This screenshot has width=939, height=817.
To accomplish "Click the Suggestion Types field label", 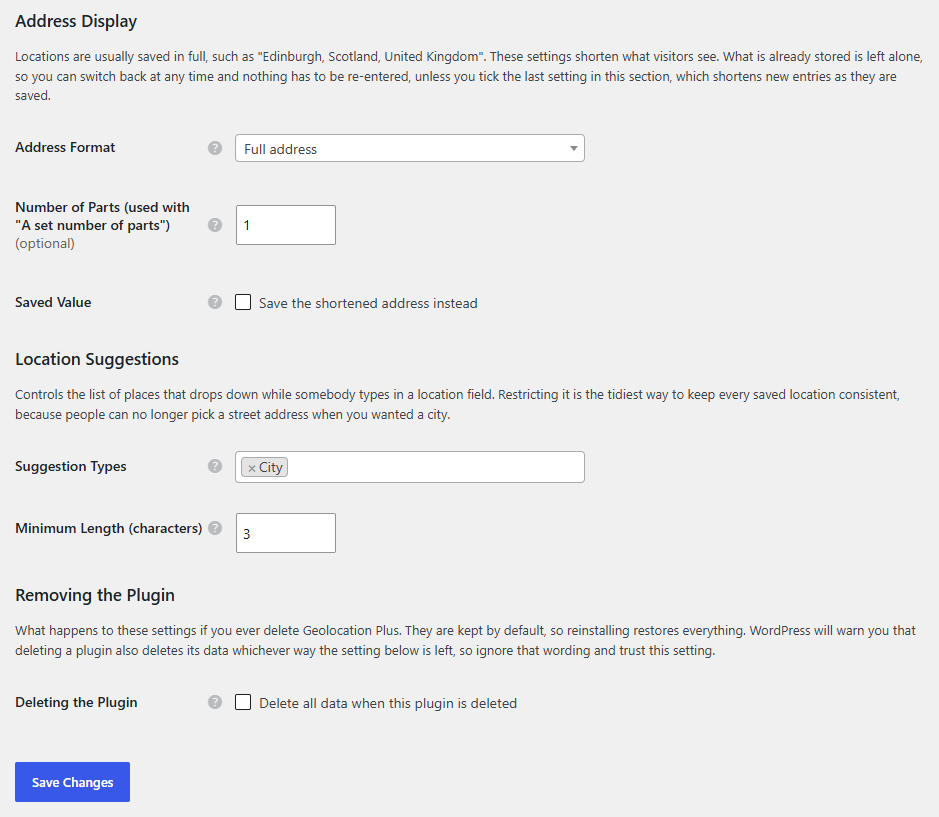I will click(x=71, y=467).
